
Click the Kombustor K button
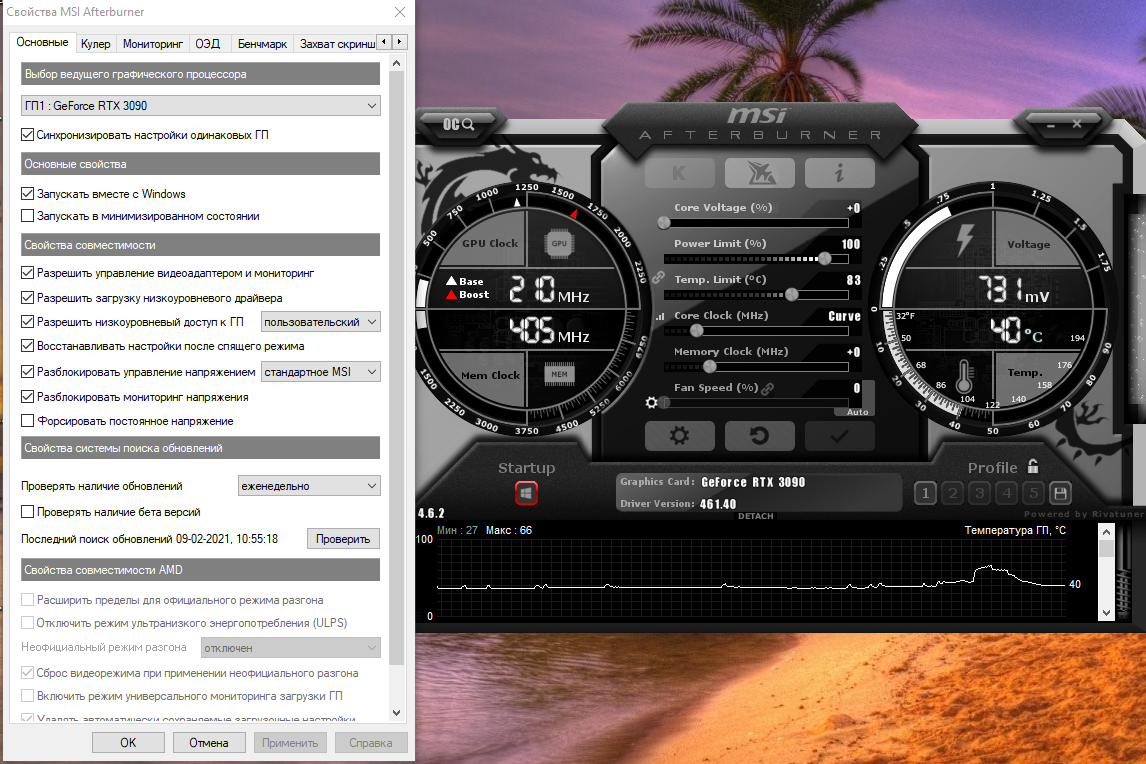[x=680, y=173]
